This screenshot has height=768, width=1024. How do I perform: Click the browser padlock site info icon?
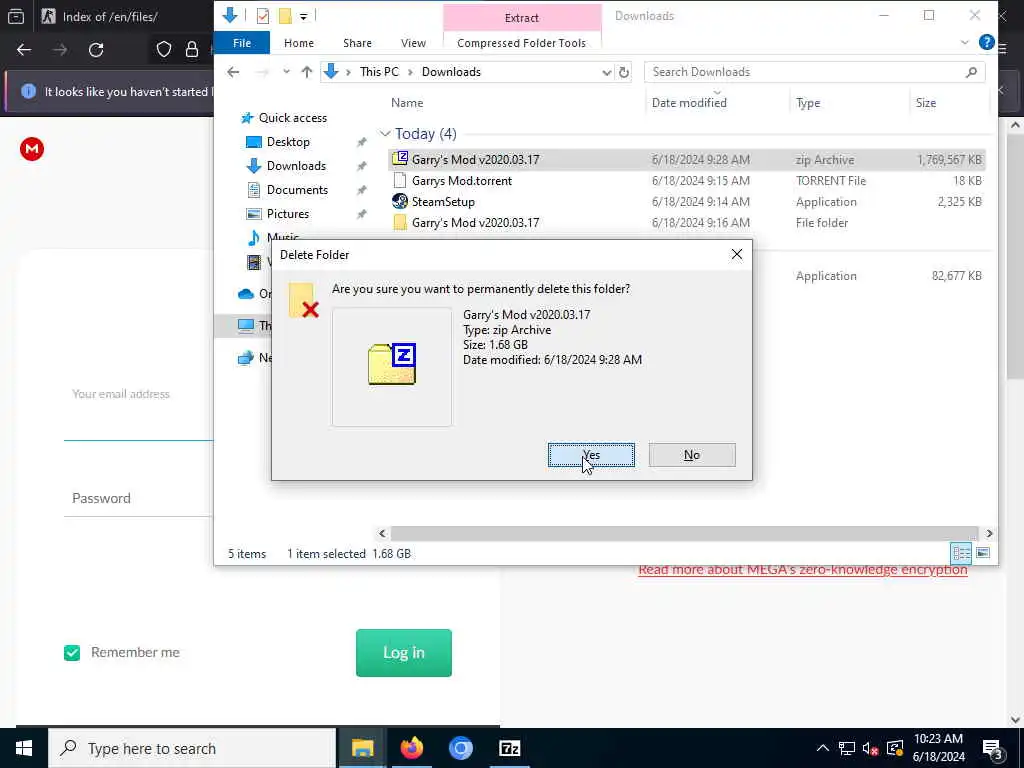point(191,50)
